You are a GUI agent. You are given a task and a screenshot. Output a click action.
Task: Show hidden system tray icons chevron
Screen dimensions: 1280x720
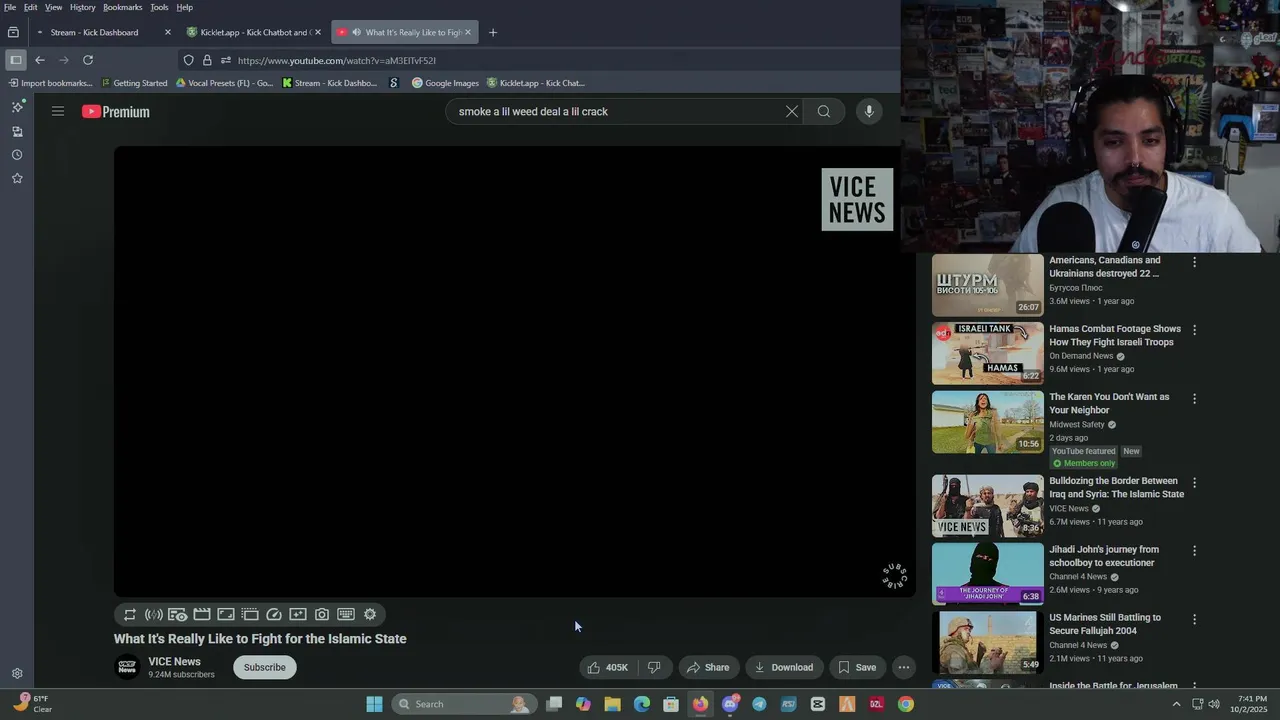pyautogui.click(x=1176, y=704)
